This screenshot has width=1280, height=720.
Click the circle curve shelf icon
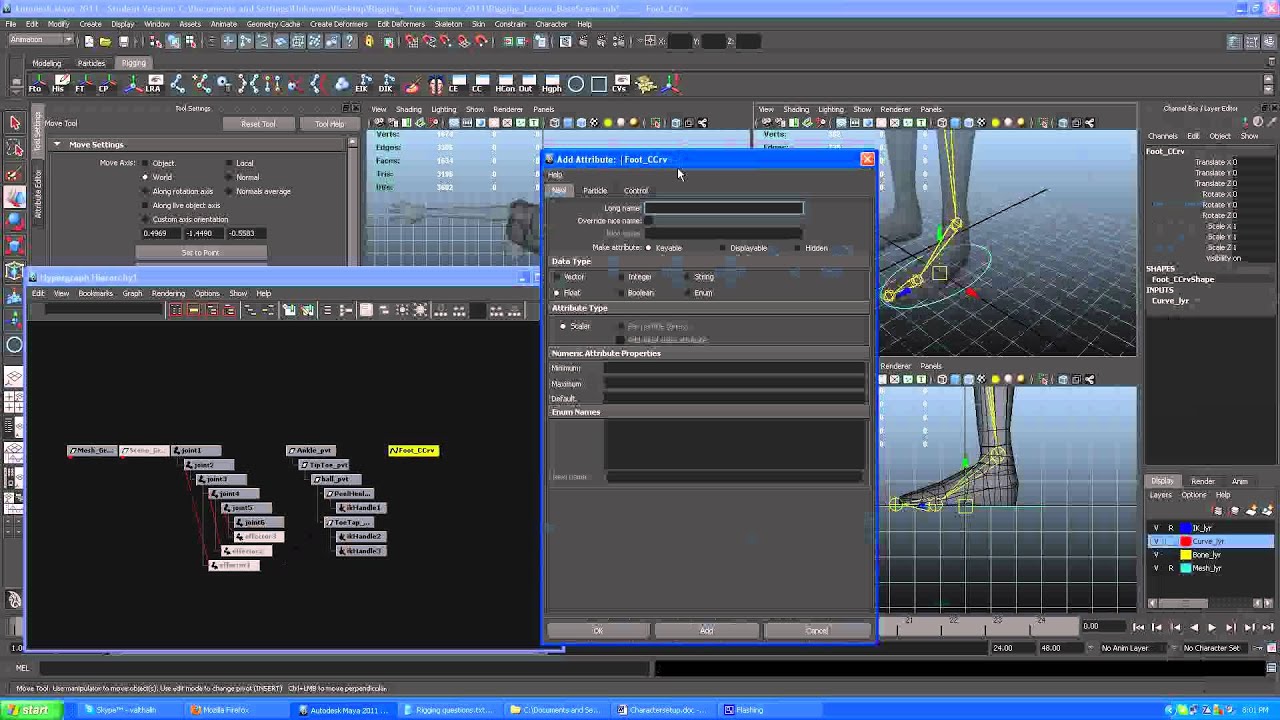click(x=576, y=85)
